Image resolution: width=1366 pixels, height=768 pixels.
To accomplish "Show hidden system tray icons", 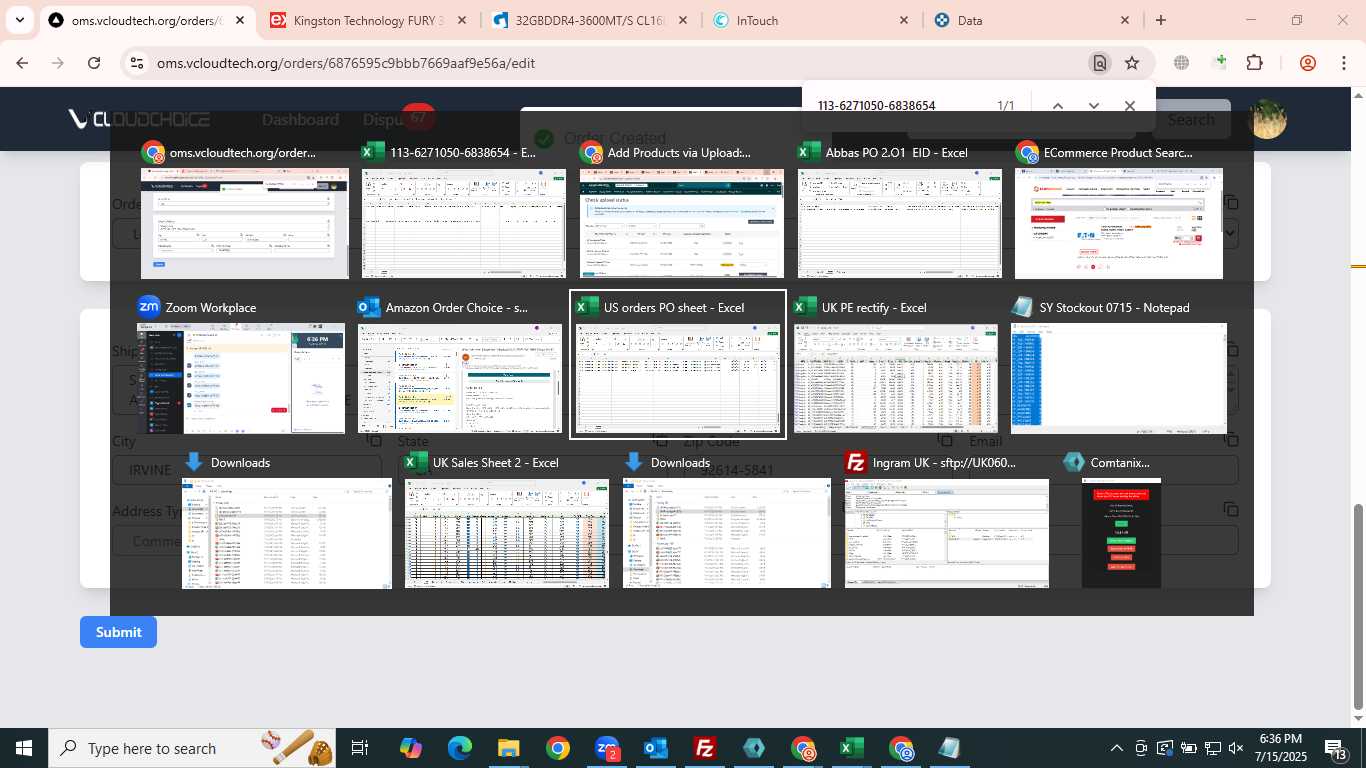I will coord(1117,748).
